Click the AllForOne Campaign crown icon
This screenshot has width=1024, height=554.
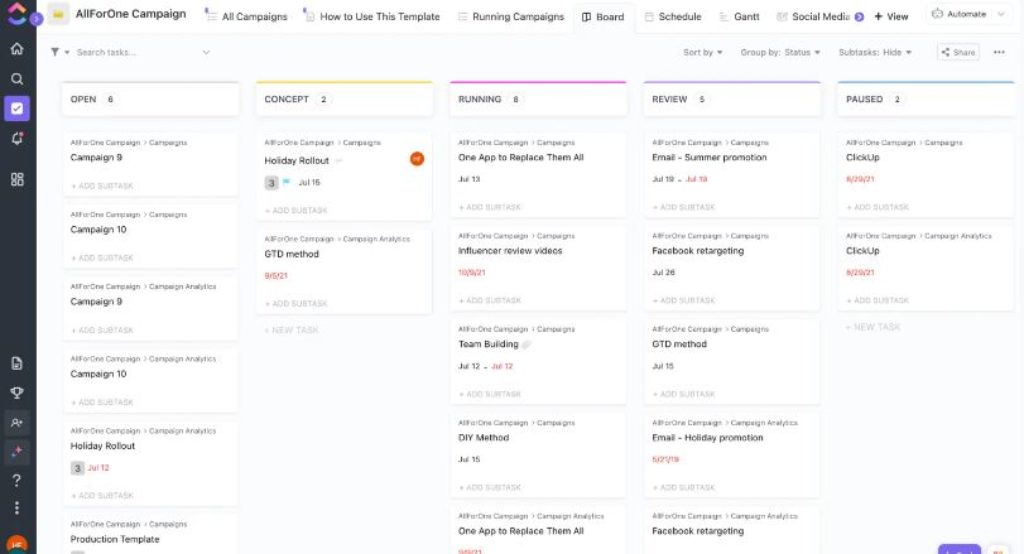58,14
